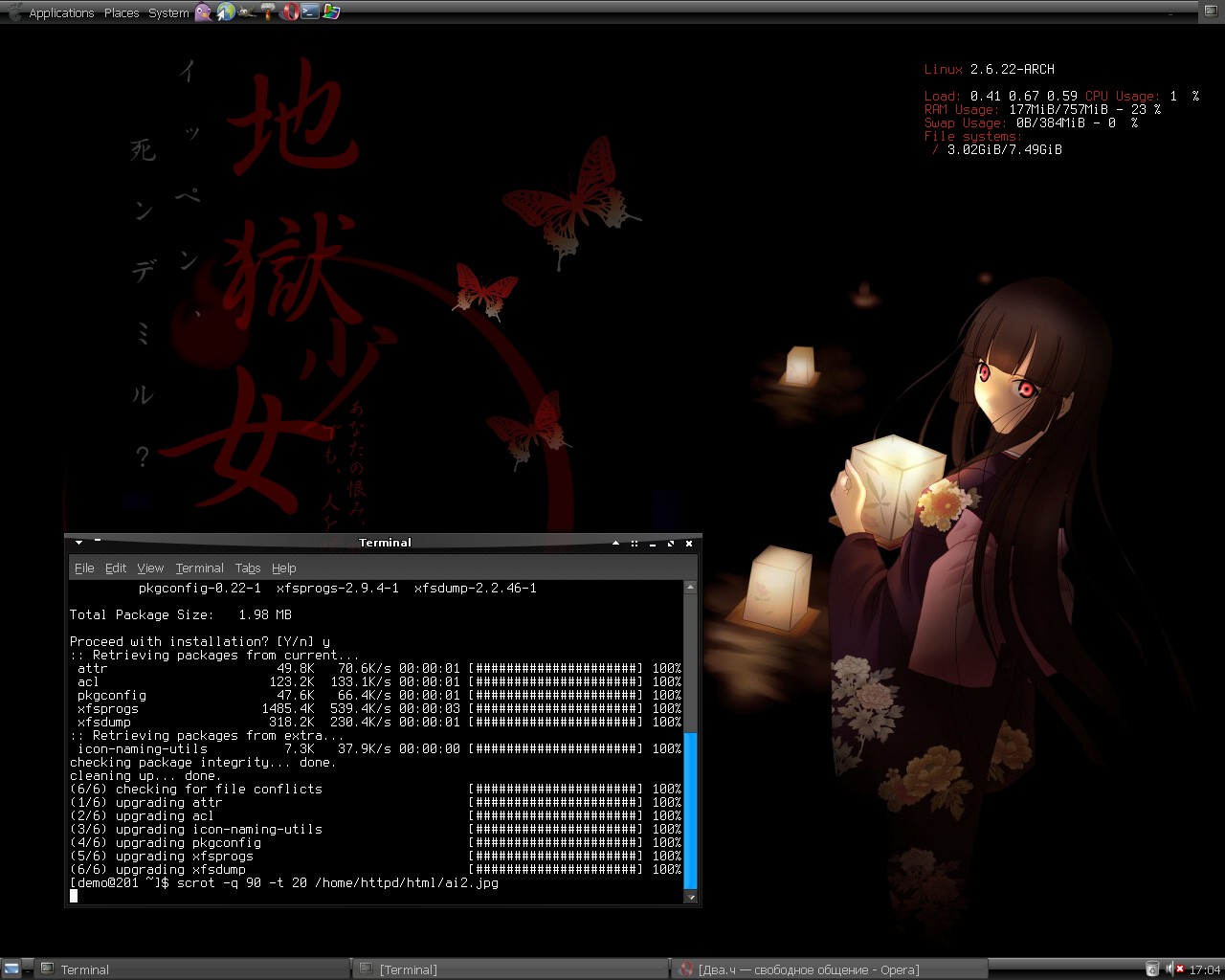Click the scrot command line in Terminal
The width and height of the screenshot is (1225, 980).
pos(284,882)
